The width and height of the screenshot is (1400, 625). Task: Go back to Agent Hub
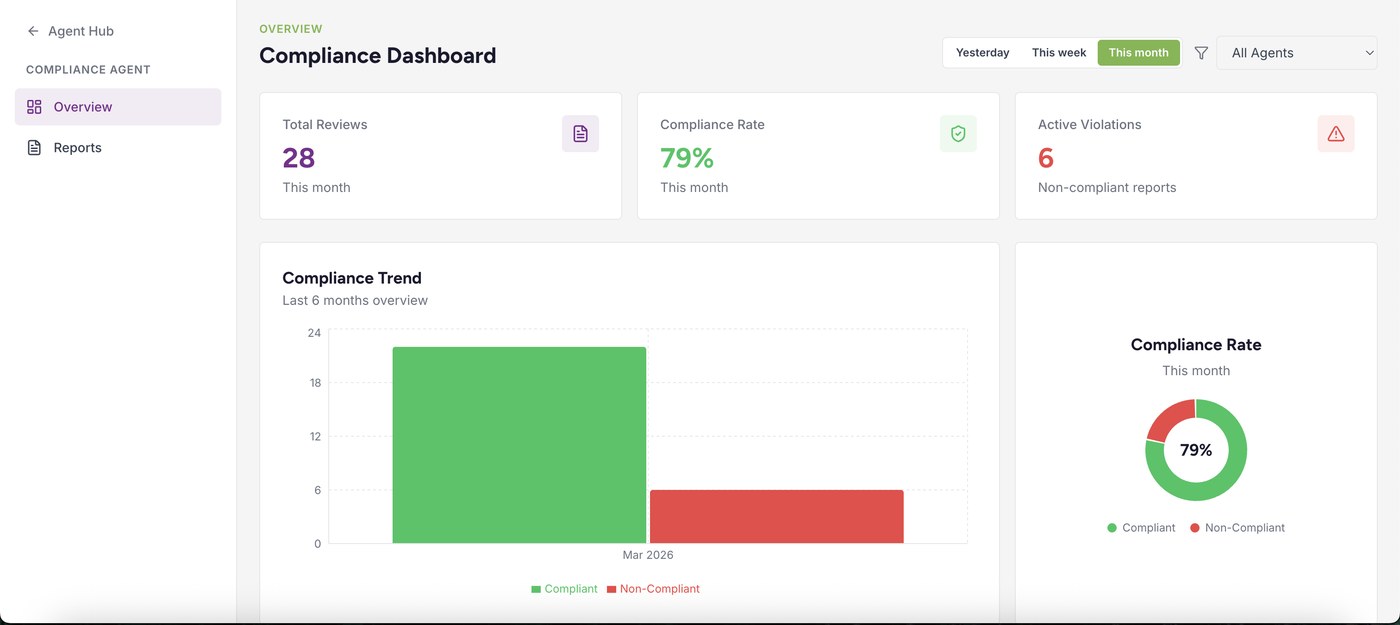pos(70,31)
